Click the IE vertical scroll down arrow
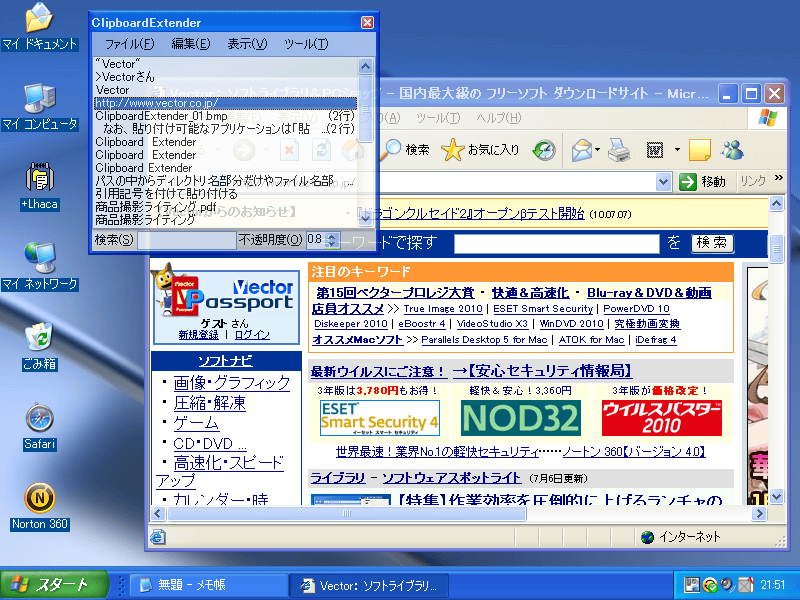The width and height of the screenshot is (800, 600). click(x=777, y=496)
